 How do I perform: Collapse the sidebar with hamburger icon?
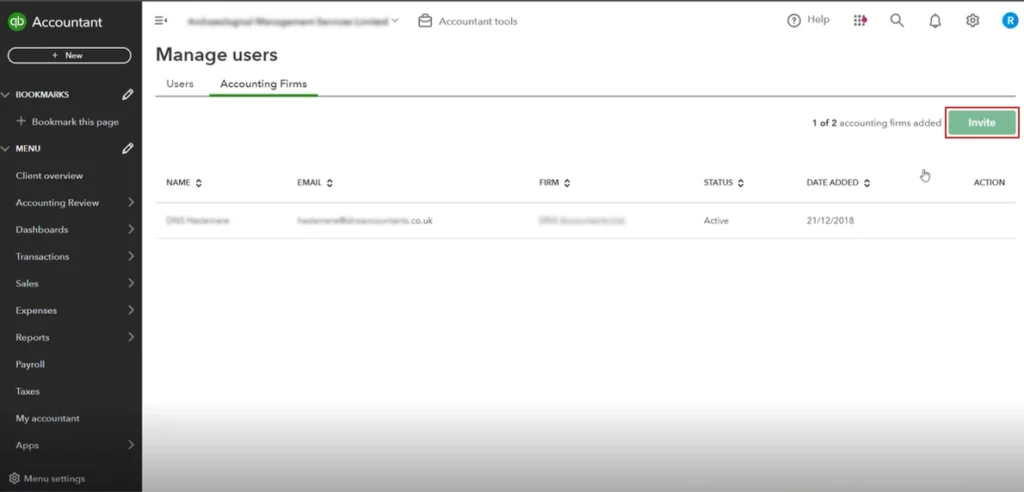tap(161, 21)
